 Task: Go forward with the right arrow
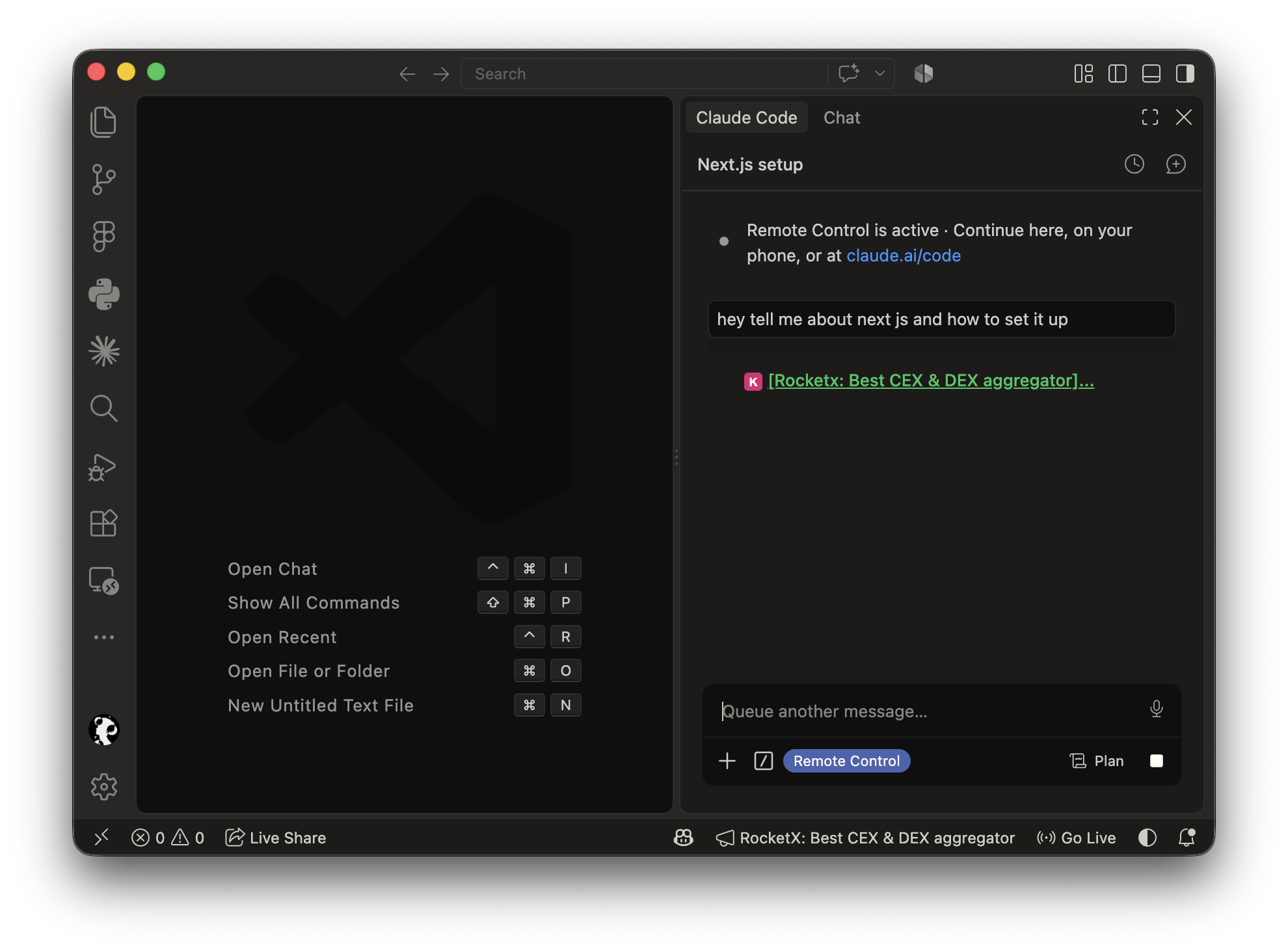point(441,74)
